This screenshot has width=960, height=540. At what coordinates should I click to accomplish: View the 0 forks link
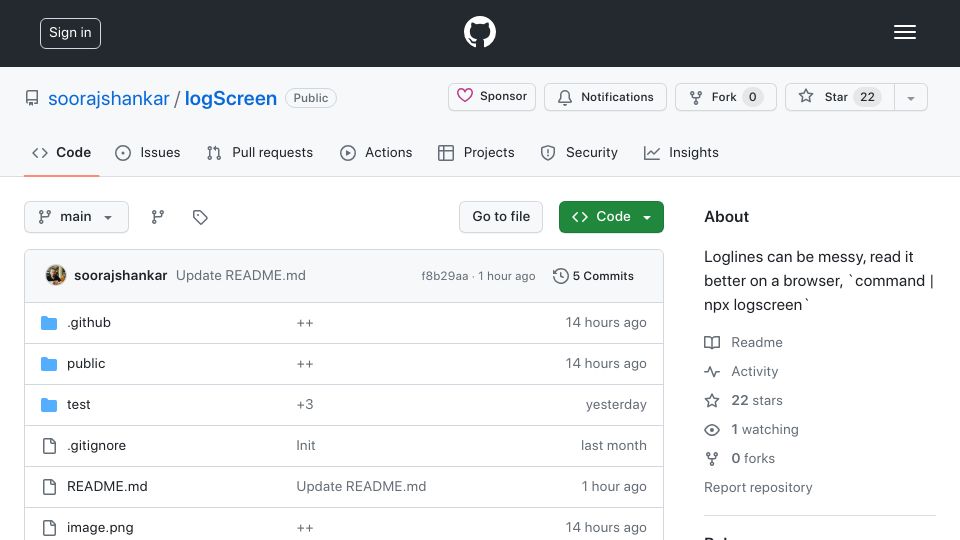740,459
